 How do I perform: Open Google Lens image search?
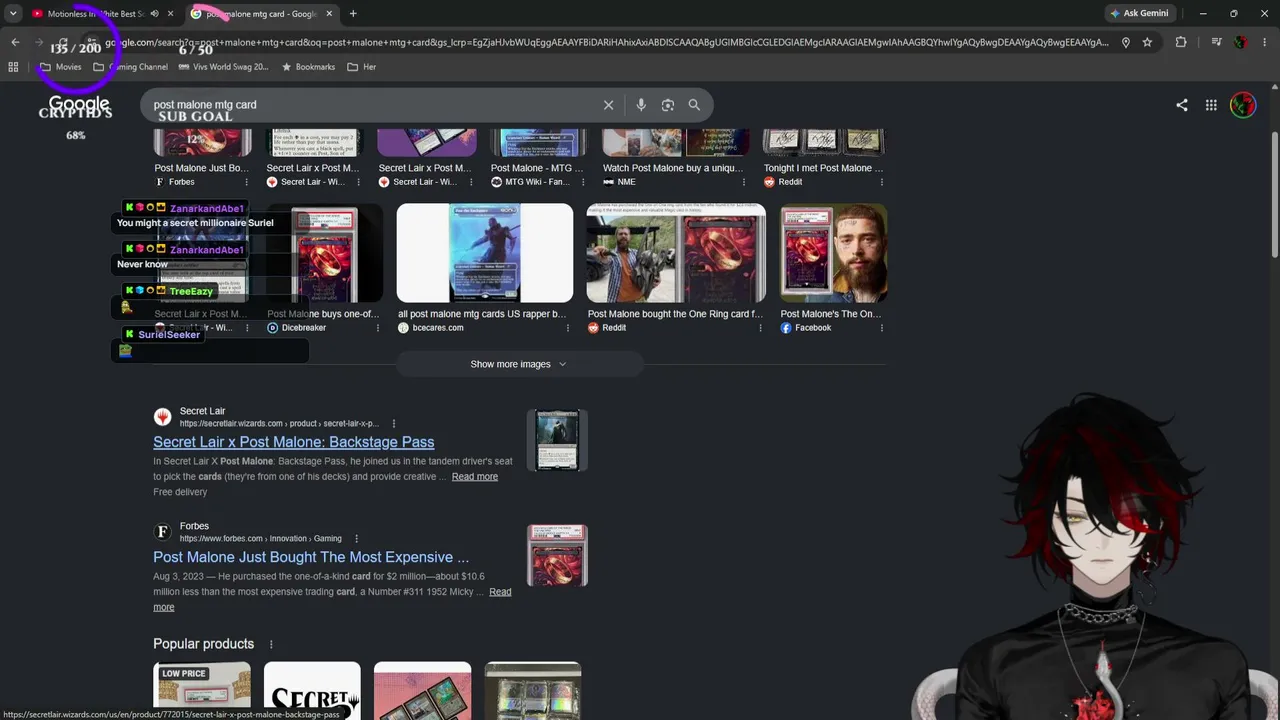[668, 105]
